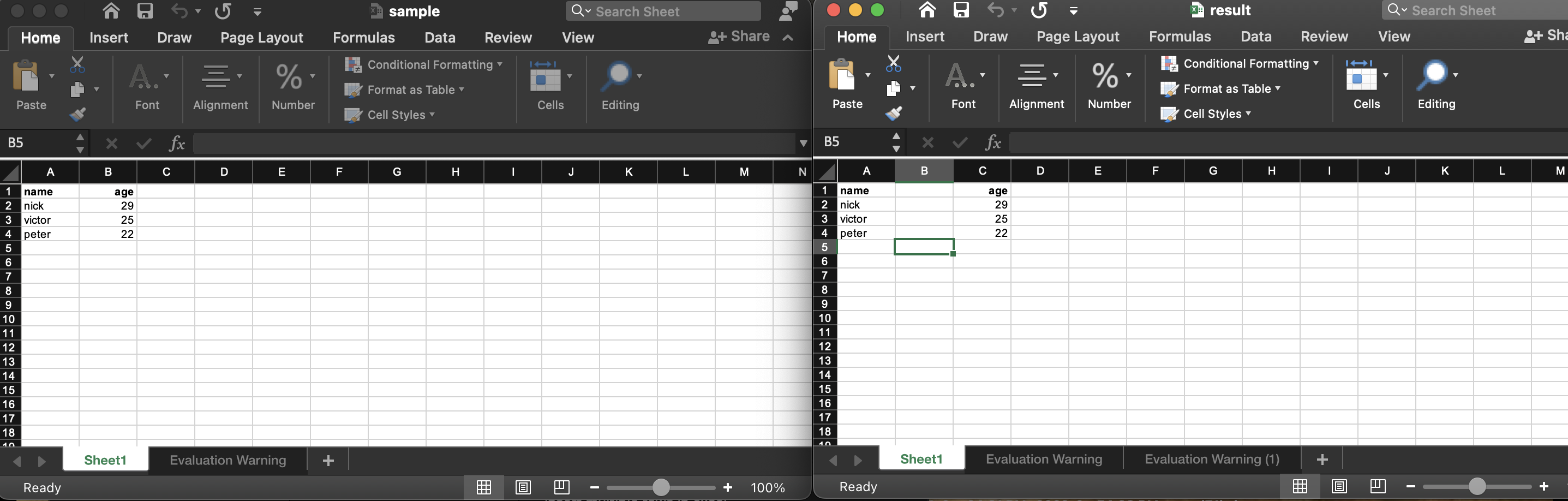Open the Name Box dropdown arrow
Screen dimensions: 1568x501
point(80,148)
